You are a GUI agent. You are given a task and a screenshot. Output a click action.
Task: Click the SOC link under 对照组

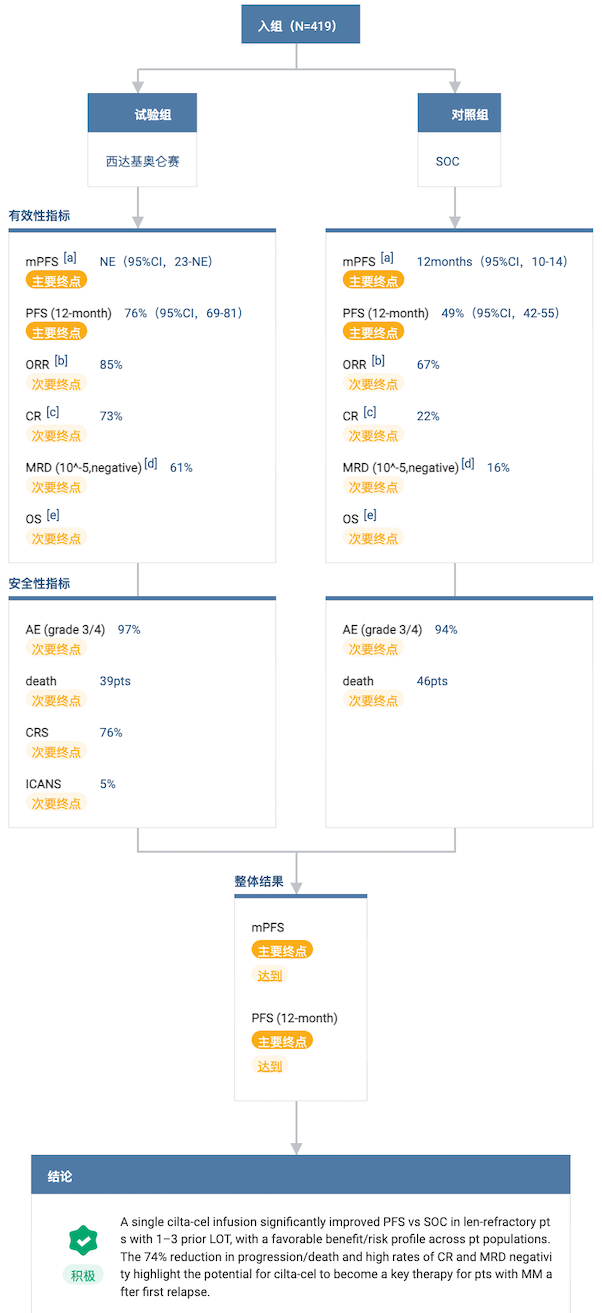[447, 161]
